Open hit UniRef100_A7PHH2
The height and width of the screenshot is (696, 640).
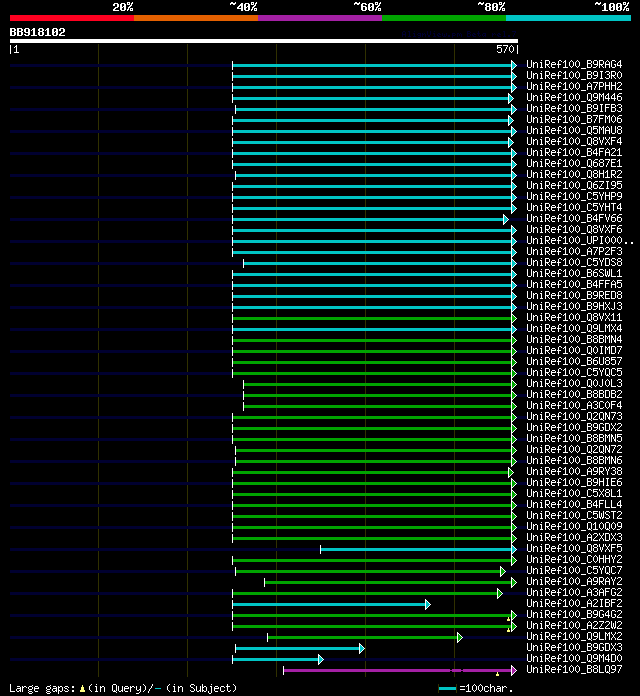point(574,87)
